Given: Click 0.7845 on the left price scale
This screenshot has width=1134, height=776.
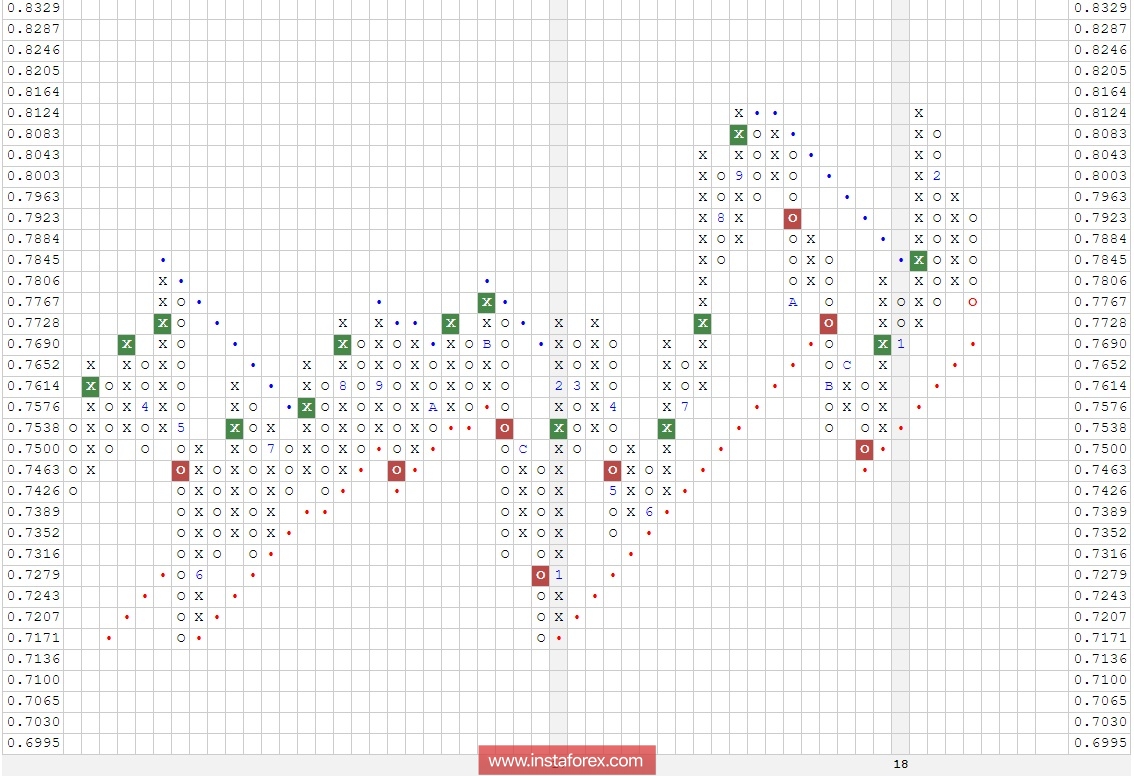Looking at the screenshot, I should (33, 260).
